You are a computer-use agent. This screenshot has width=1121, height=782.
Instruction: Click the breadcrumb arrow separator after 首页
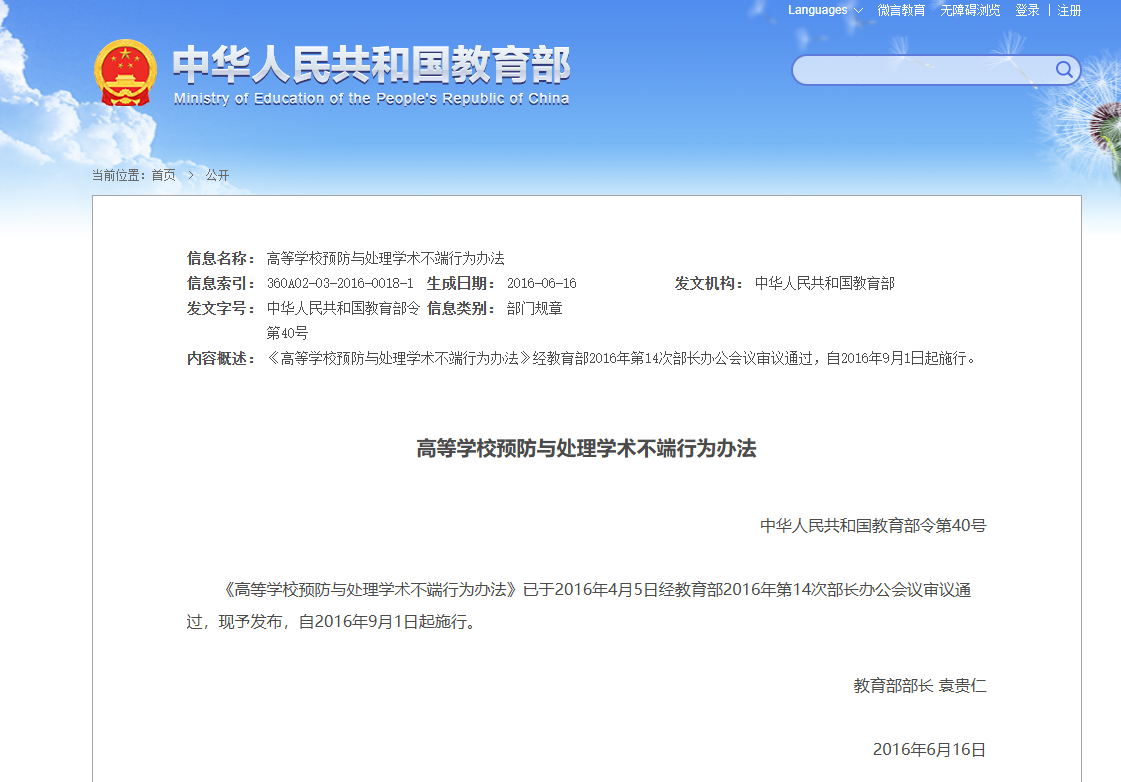coord(190,175)
